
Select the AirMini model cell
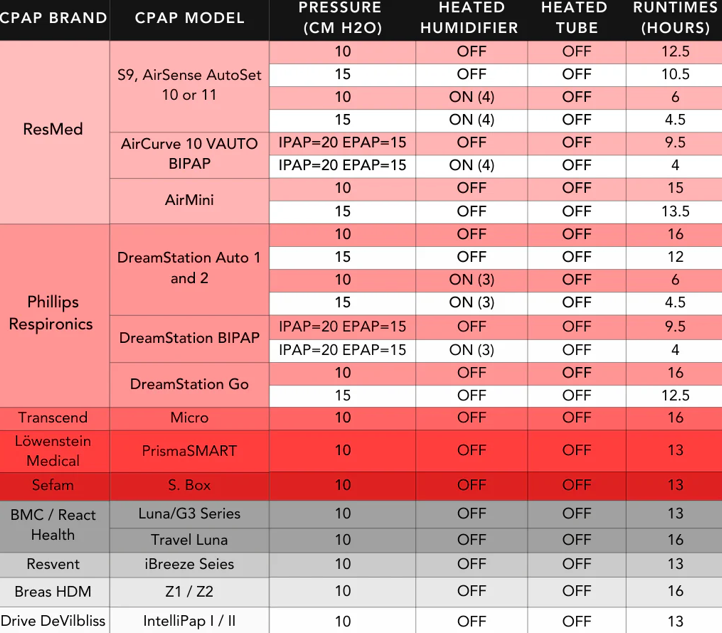click(x=189, y=200)
